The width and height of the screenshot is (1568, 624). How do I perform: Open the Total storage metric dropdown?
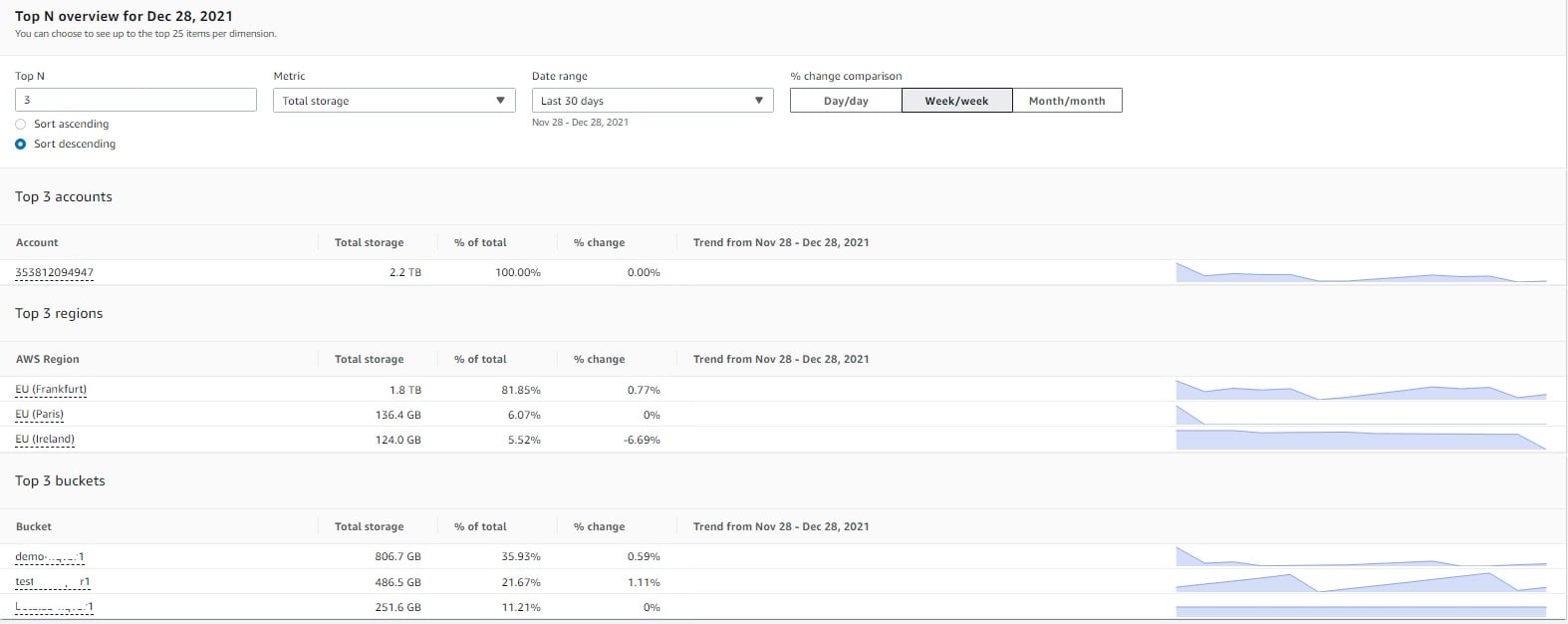tap(393, 101)
